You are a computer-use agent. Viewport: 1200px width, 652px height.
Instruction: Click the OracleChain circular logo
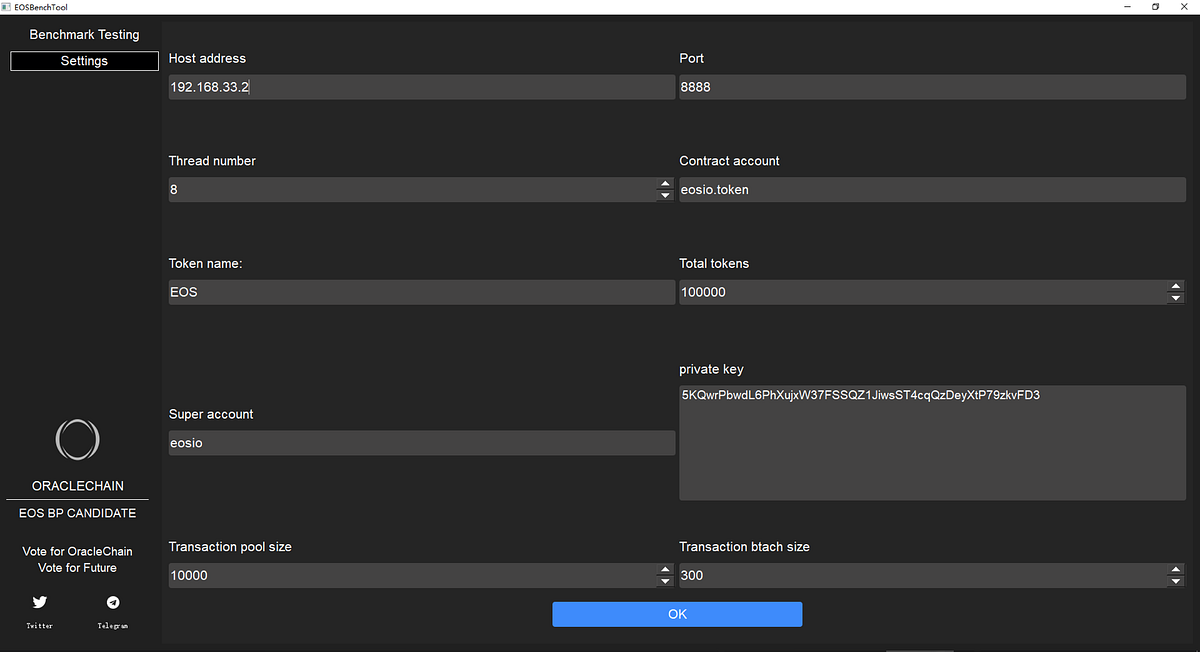coord(77,439)
